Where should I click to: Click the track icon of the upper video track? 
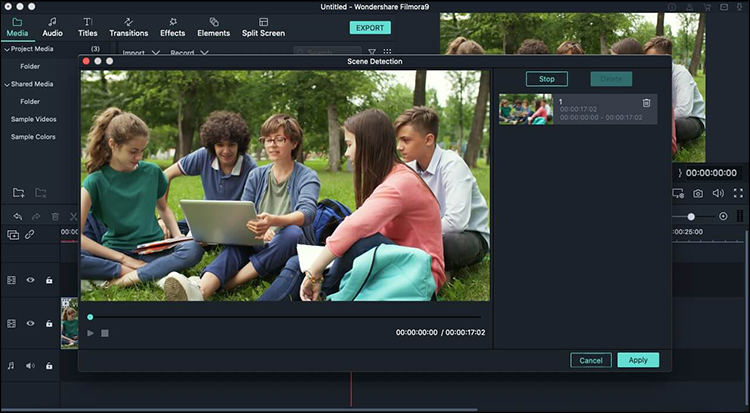pyautogui.click(x=11, y=280)
